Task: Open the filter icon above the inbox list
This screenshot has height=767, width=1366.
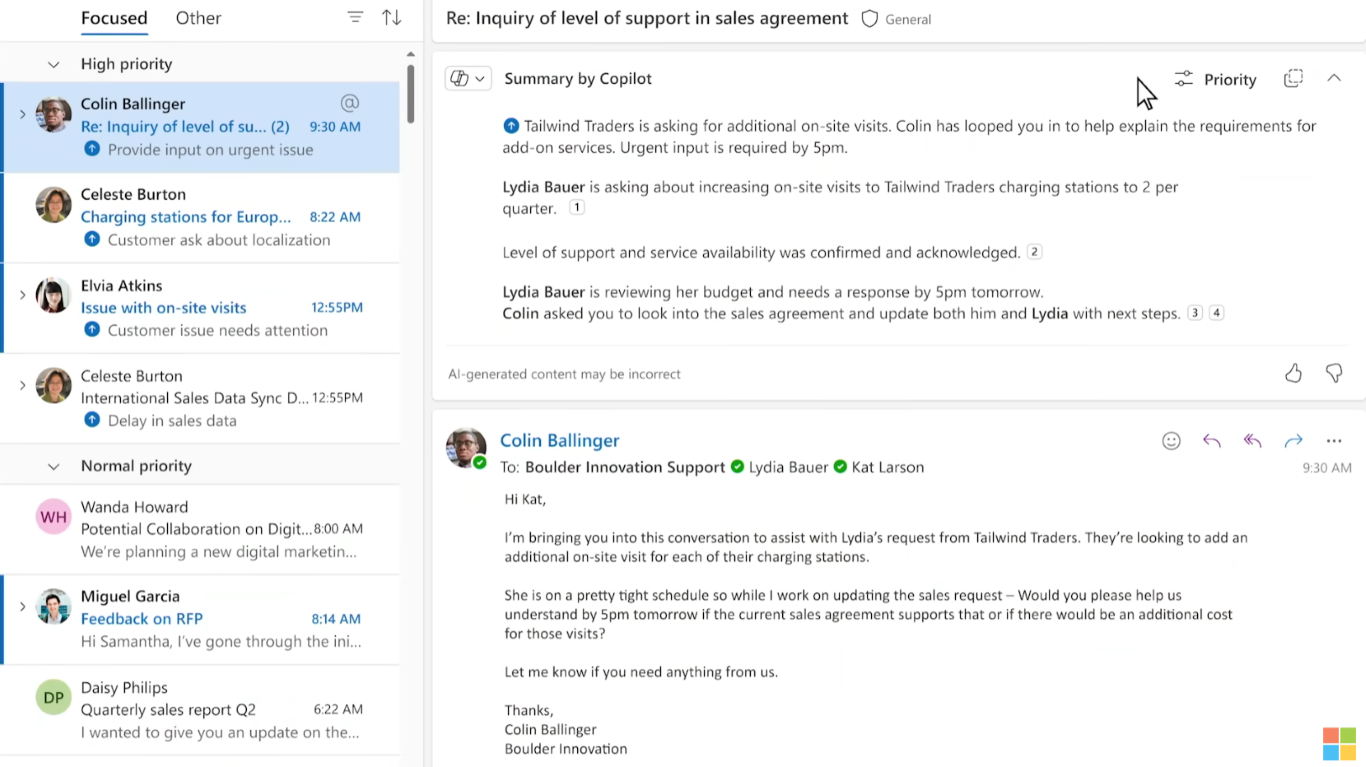Action: 355,17
